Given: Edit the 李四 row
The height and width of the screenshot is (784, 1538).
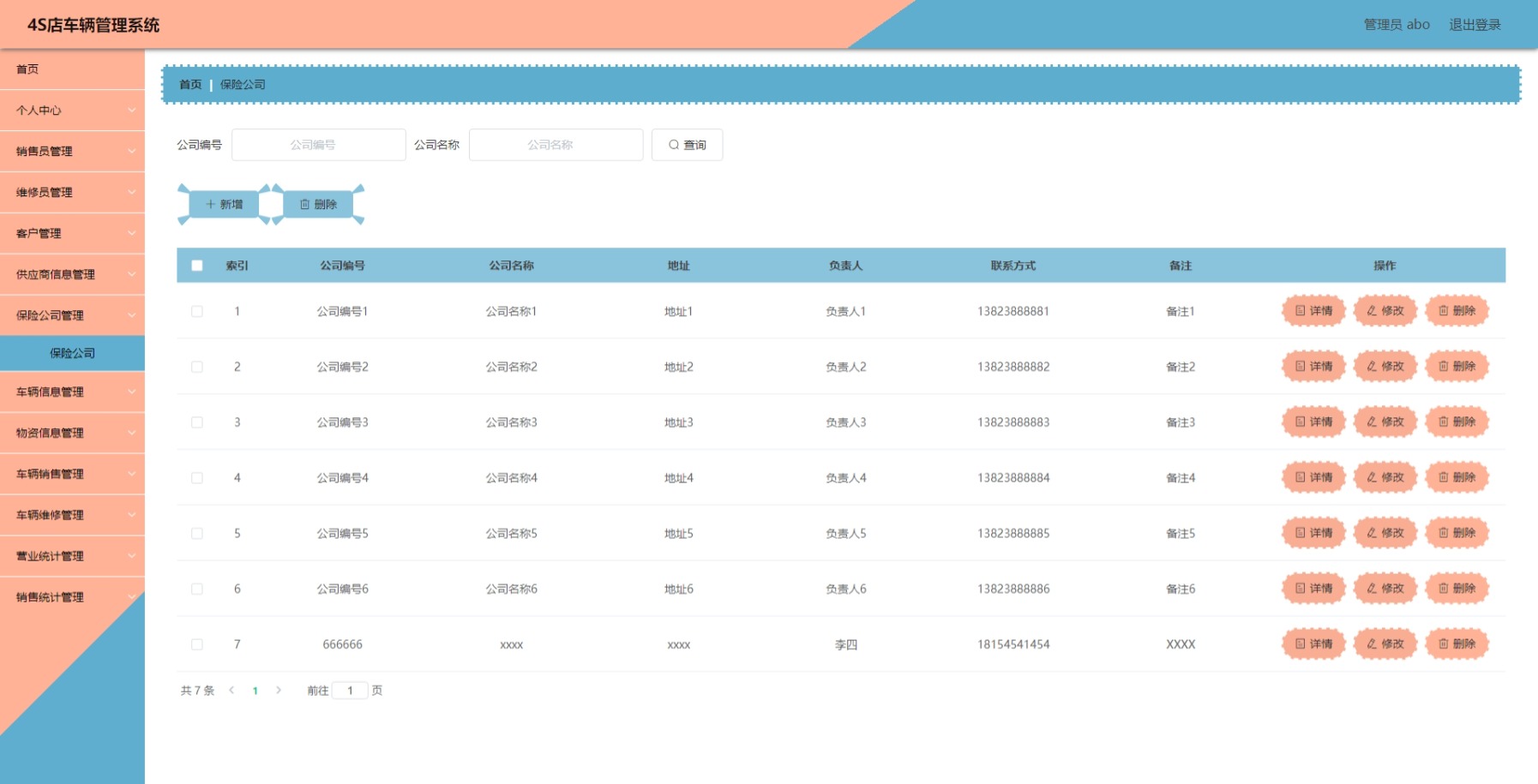Looking at the screenshot, I should pos(1385,644).
